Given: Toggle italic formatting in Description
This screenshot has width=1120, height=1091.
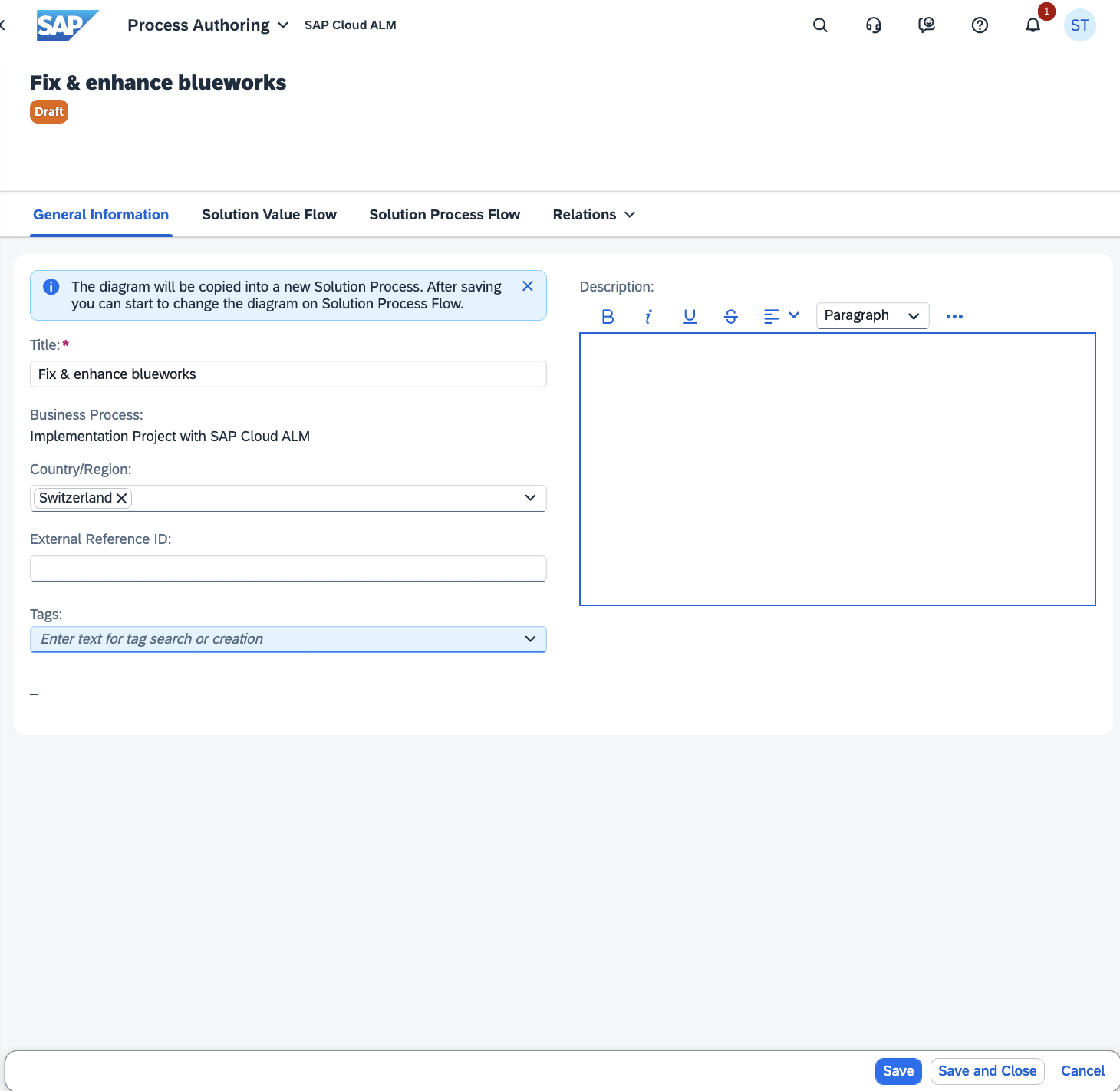Looking at the screenshot, I should point(648,316).
